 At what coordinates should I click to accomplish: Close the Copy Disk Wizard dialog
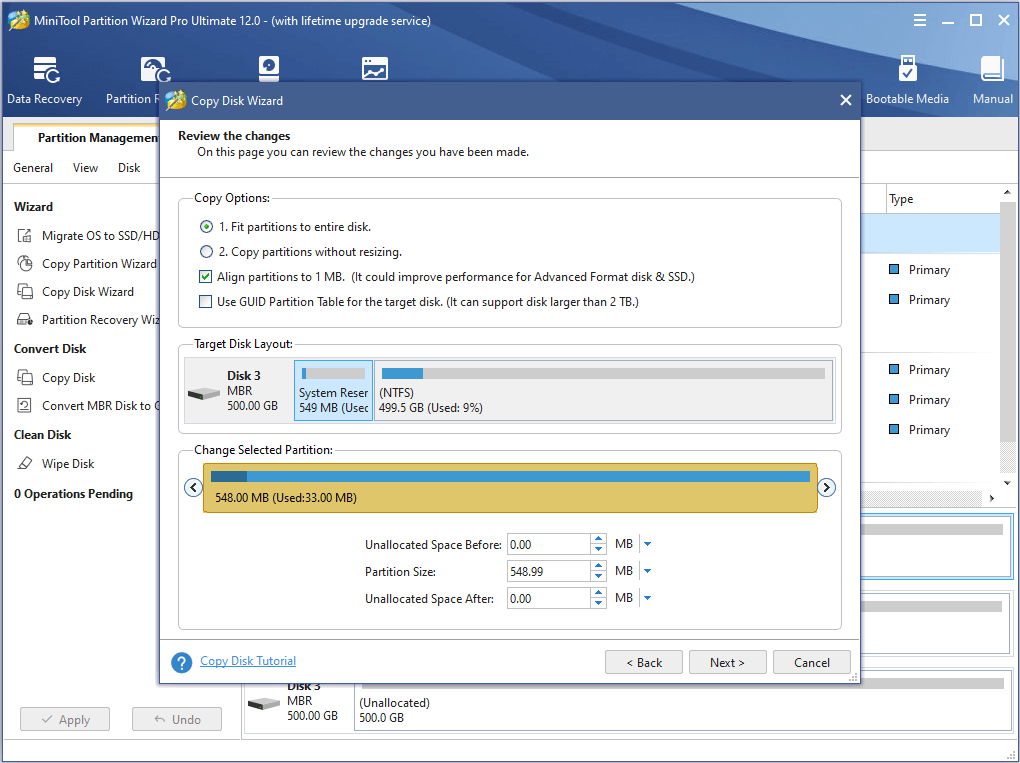click(x=846, y=100)
